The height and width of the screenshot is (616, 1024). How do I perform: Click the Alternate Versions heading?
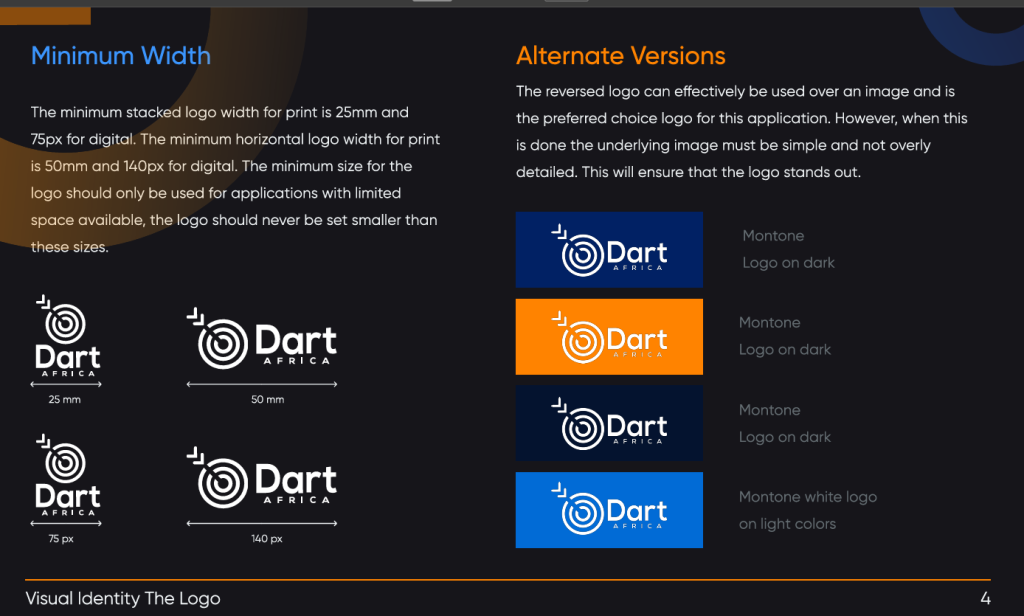(x=620, y=56)
